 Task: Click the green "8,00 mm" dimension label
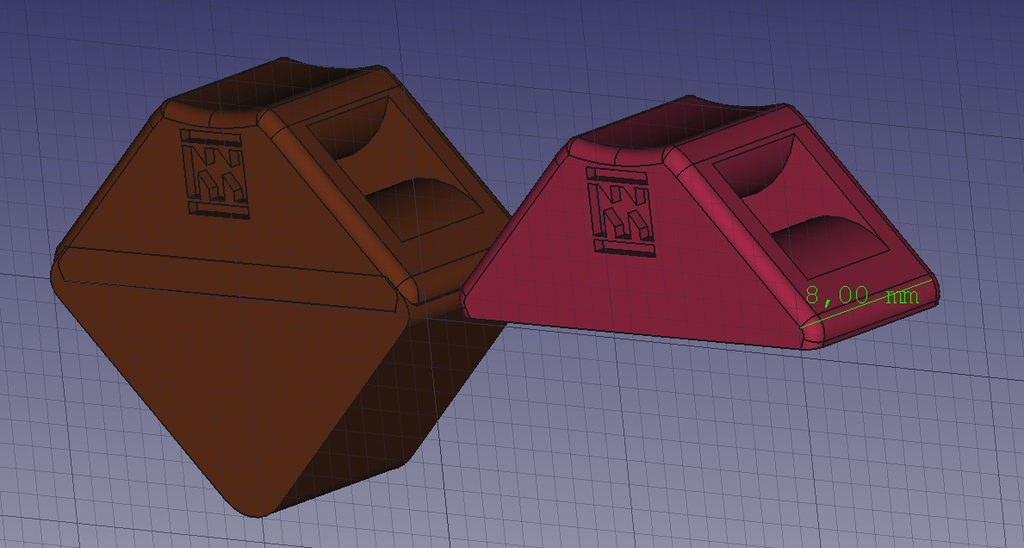pos(861,295)
